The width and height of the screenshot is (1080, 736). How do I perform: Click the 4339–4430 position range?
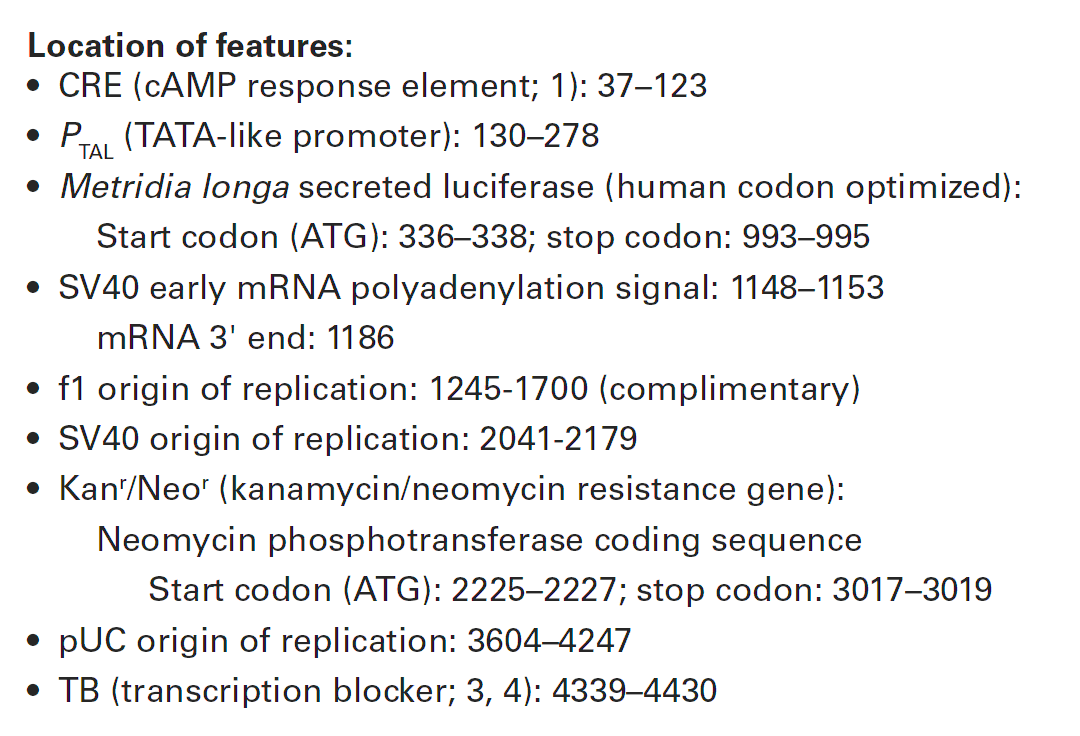pos(634,691)
